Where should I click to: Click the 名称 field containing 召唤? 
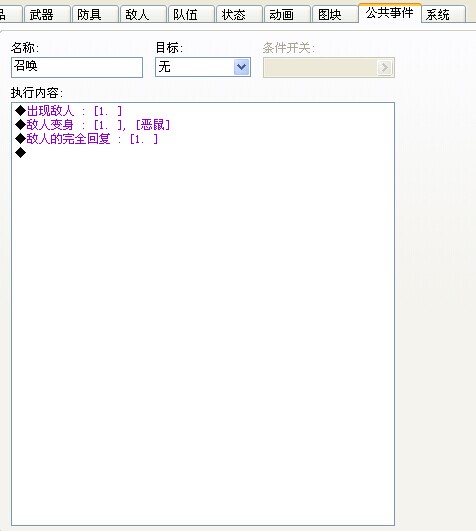pos(77,67)
